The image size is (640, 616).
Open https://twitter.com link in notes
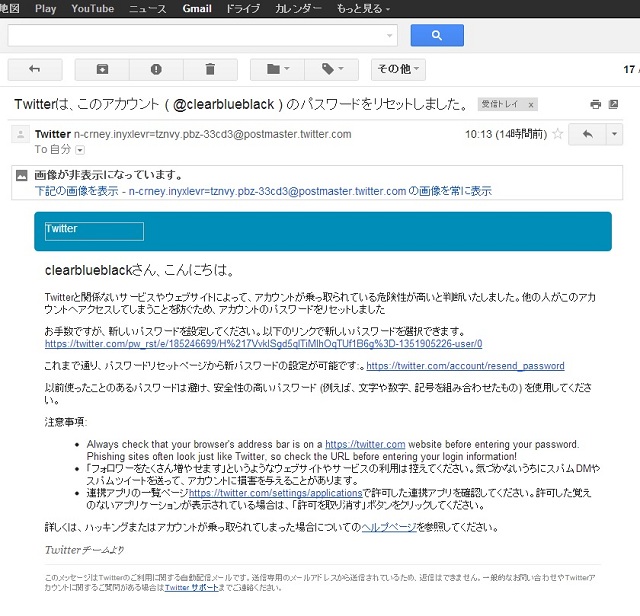[365, 444]
